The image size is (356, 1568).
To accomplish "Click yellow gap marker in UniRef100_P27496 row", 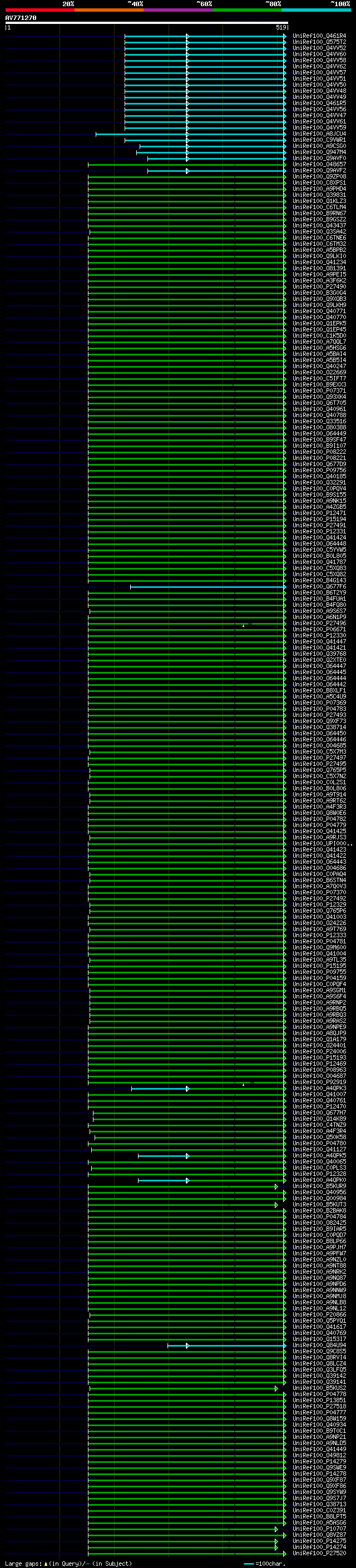I will [x=244, y=626].
